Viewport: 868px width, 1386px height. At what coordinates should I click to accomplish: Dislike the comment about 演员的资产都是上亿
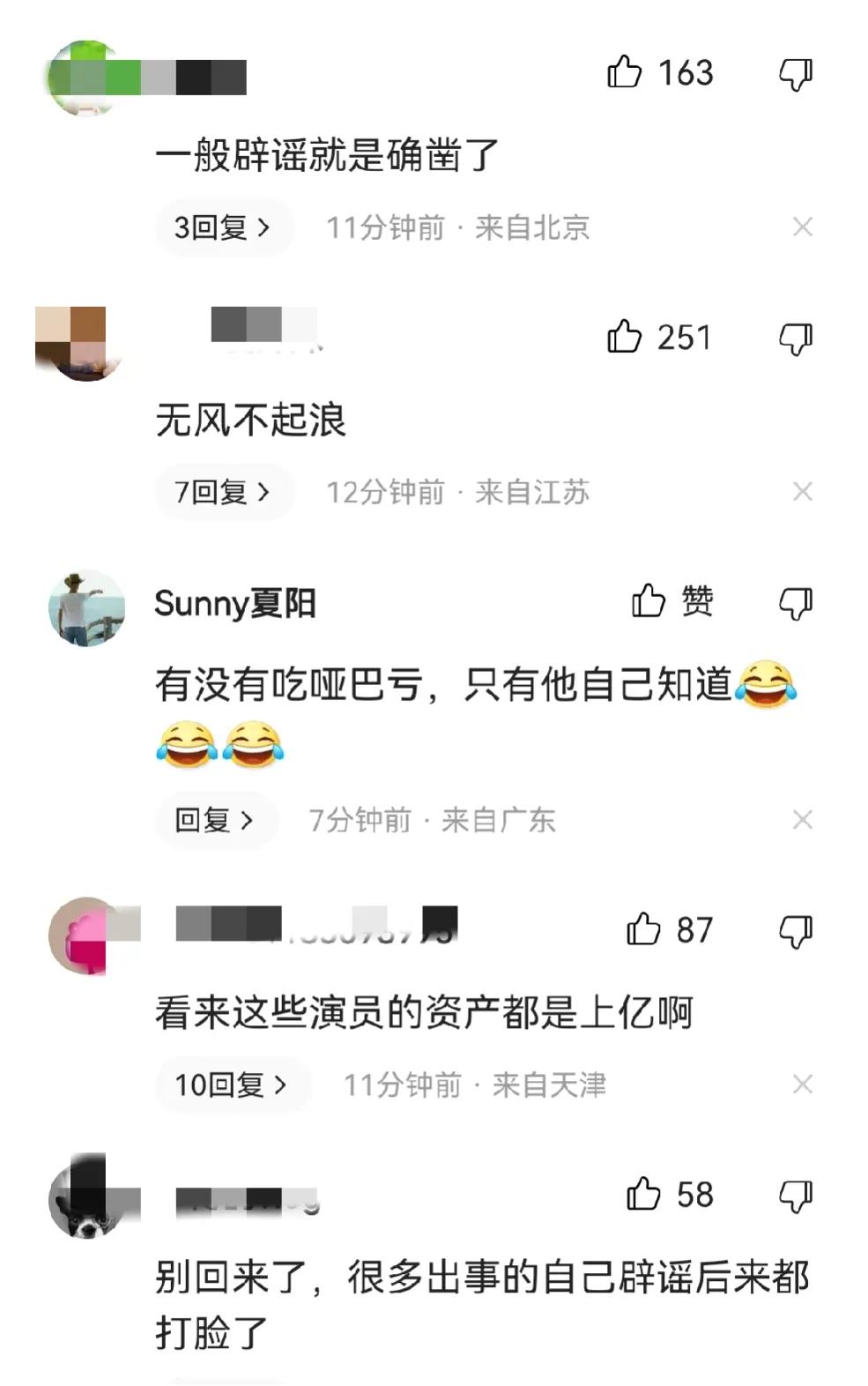coord(795,931)
